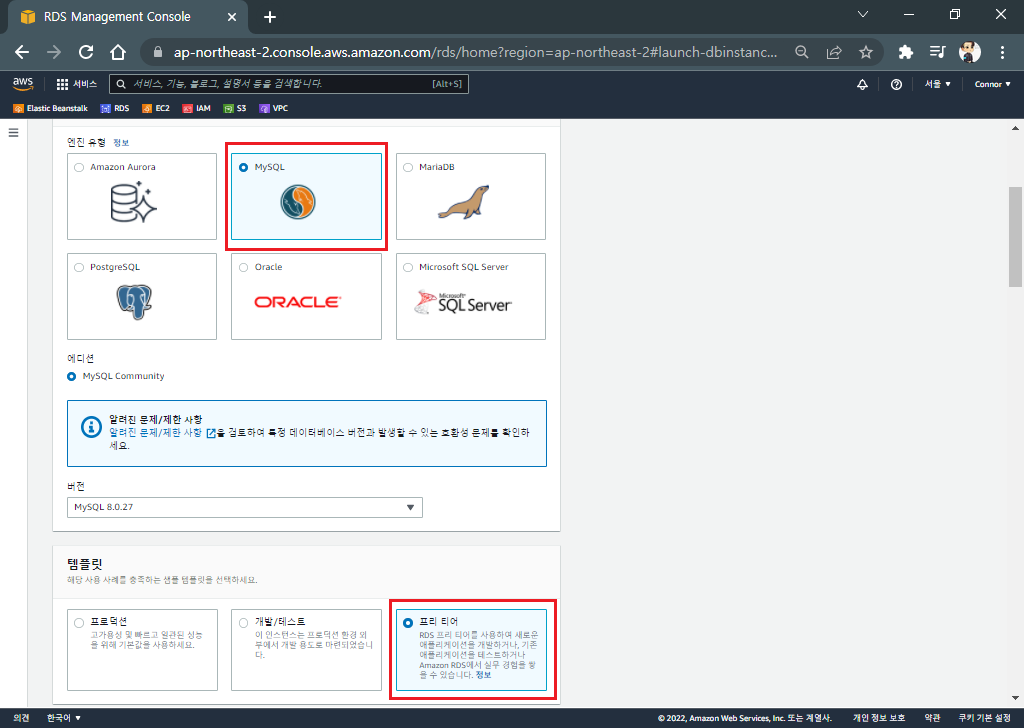Click the Microsoft SQL Server card logo

[x=463, y=302]
